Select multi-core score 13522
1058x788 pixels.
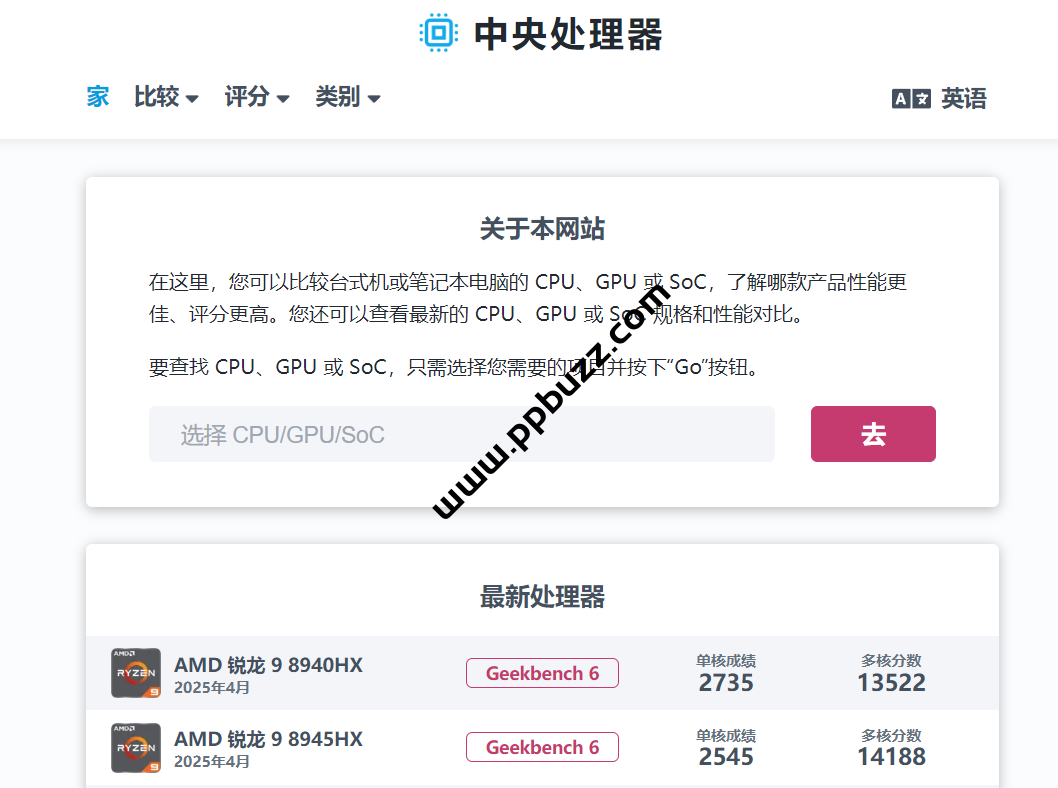tap(891, 683)
